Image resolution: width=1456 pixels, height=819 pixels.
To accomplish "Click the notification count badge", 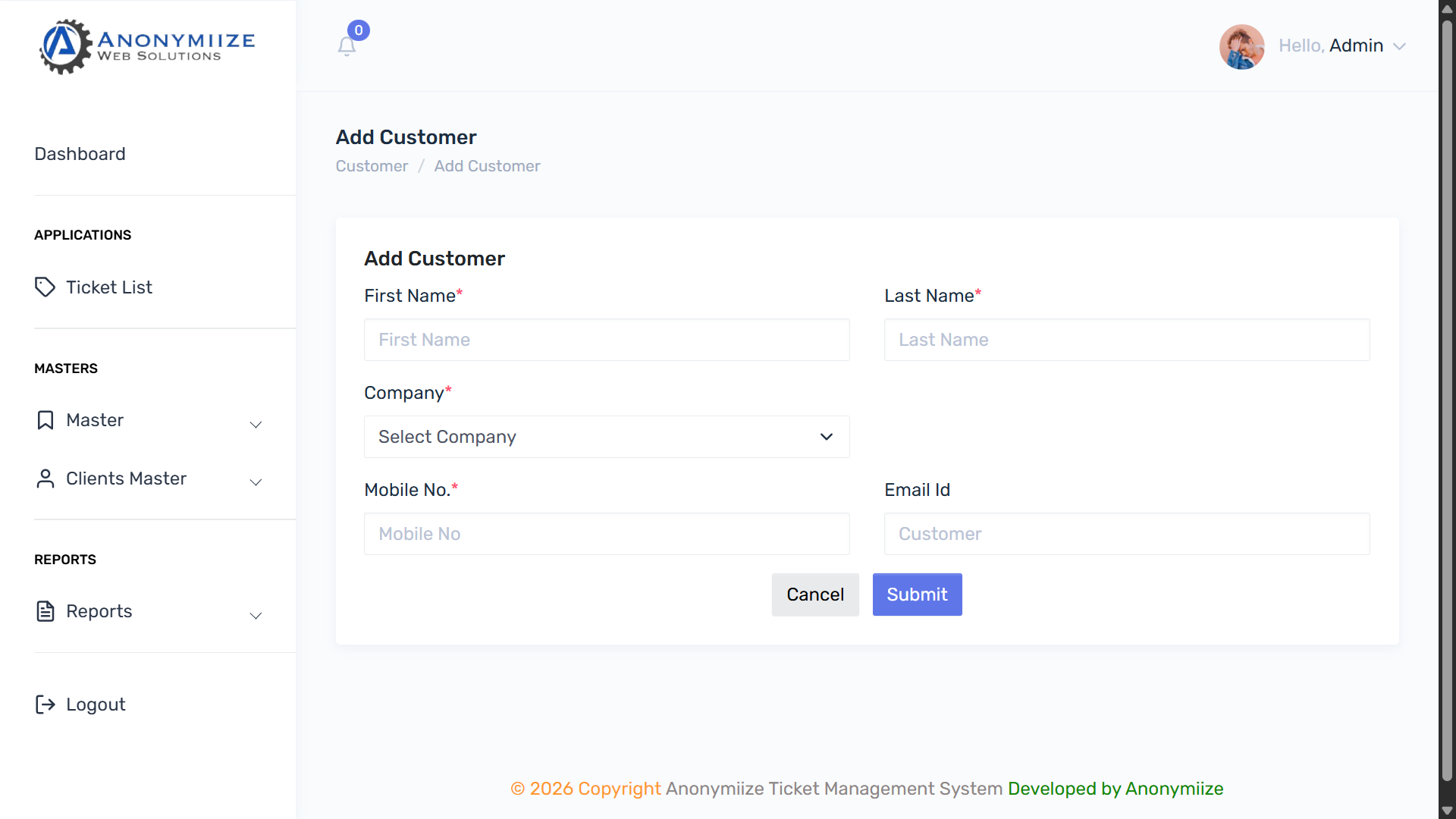I will point(359,30).
